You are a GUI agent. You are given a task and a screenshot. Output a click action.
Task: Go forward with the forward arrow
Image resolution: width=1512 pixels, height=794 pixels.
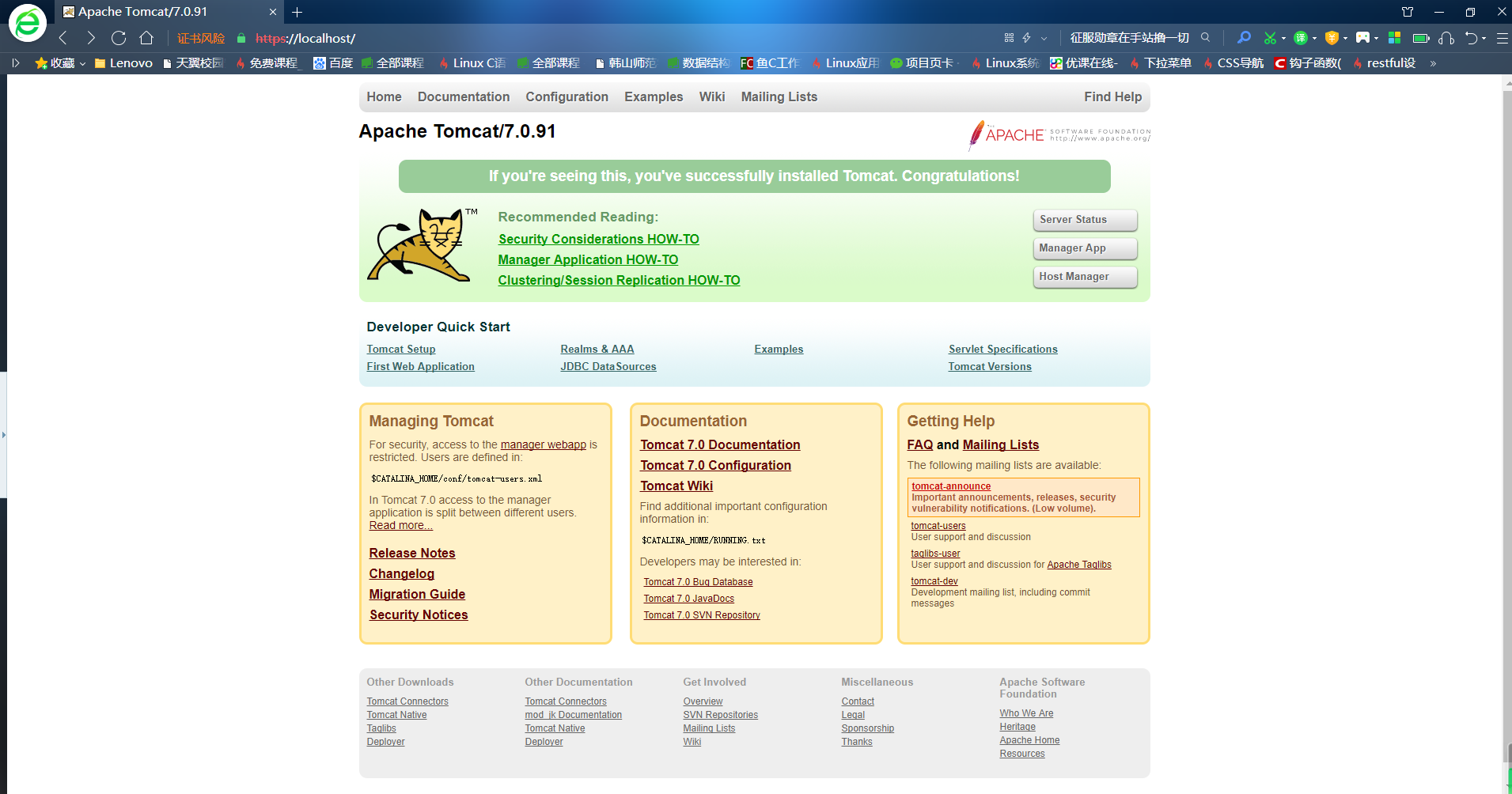click(x=91, y=38)
